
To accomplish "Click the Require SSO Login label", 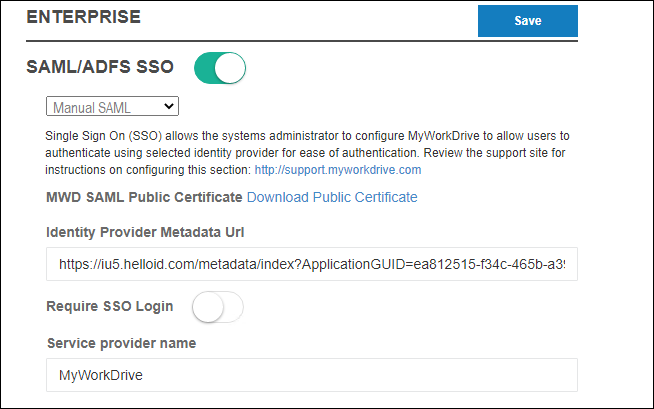I will (x=109, y=306).
